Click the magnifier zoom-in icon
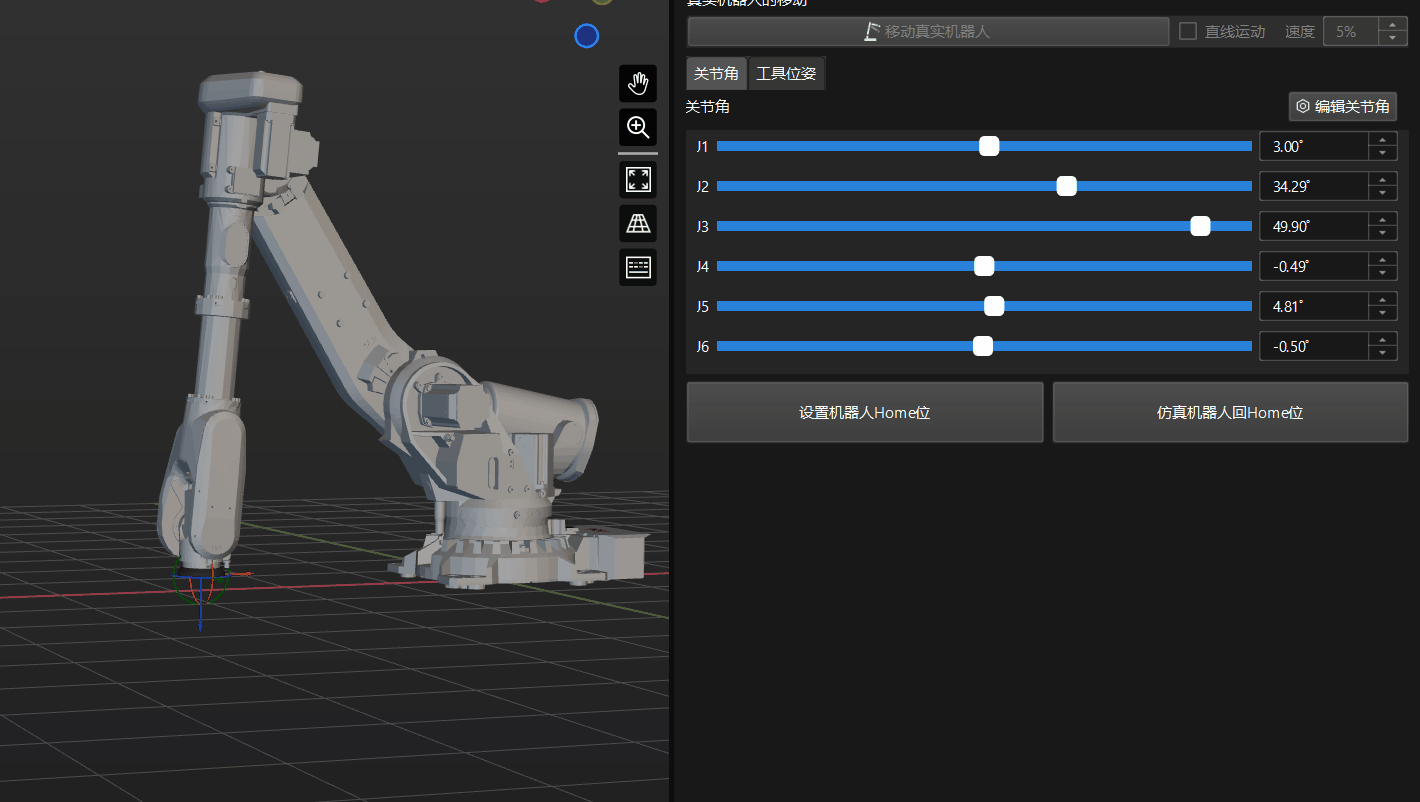The height and width of the screenshot is (802, 1420). pyautogui.click(x=638, y=128)
